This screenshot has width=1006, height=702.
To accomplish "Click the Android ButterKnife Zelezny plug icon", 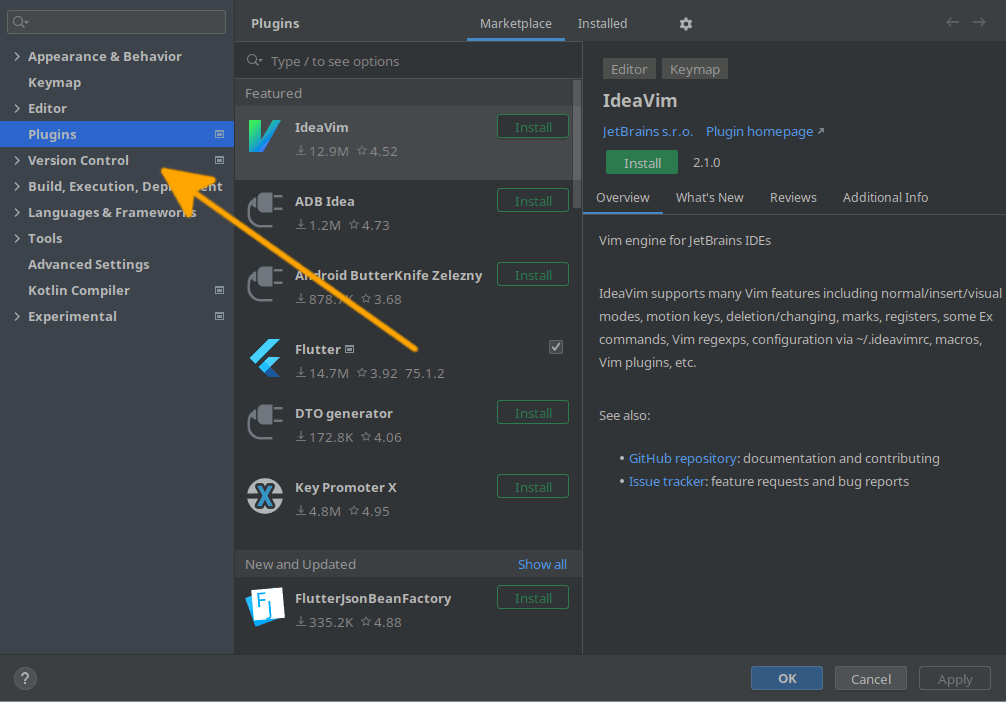I will click(x=265, y=284).
